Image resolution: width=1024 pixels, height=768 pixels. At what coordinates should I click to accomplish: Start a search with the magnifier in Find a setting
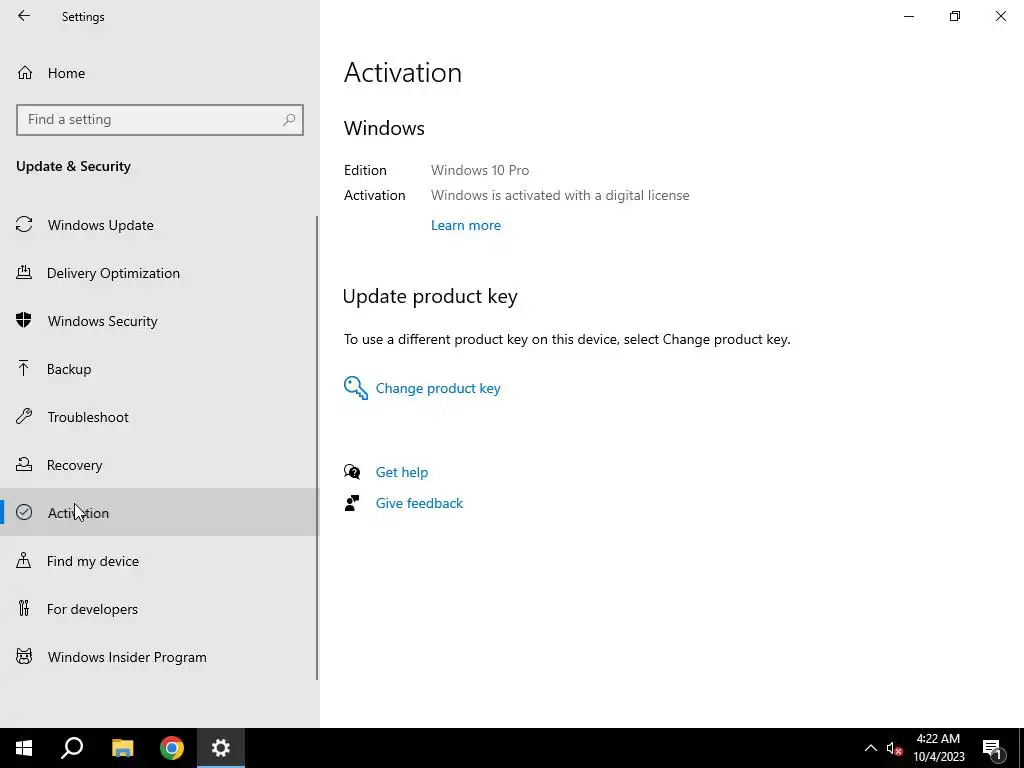point(289,120)
